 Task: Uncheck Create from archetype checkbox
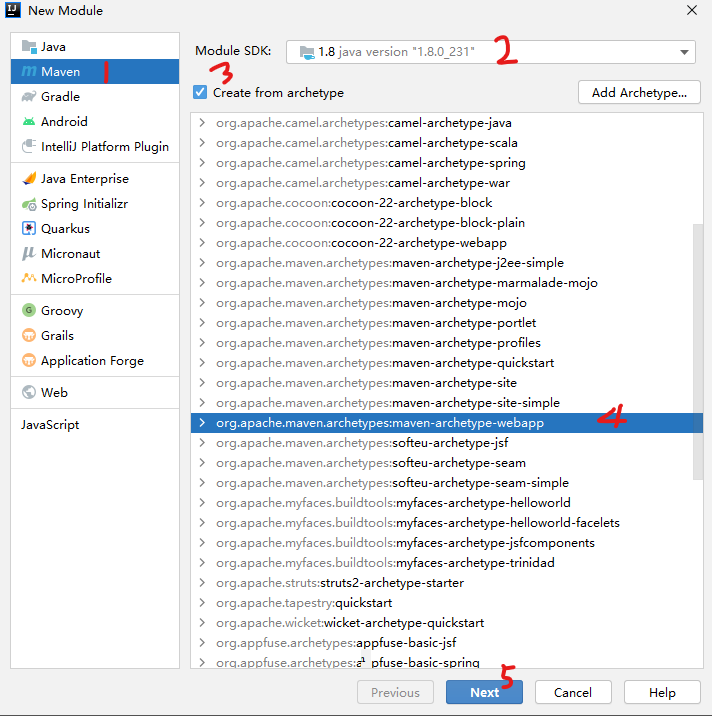coord(200,92)
